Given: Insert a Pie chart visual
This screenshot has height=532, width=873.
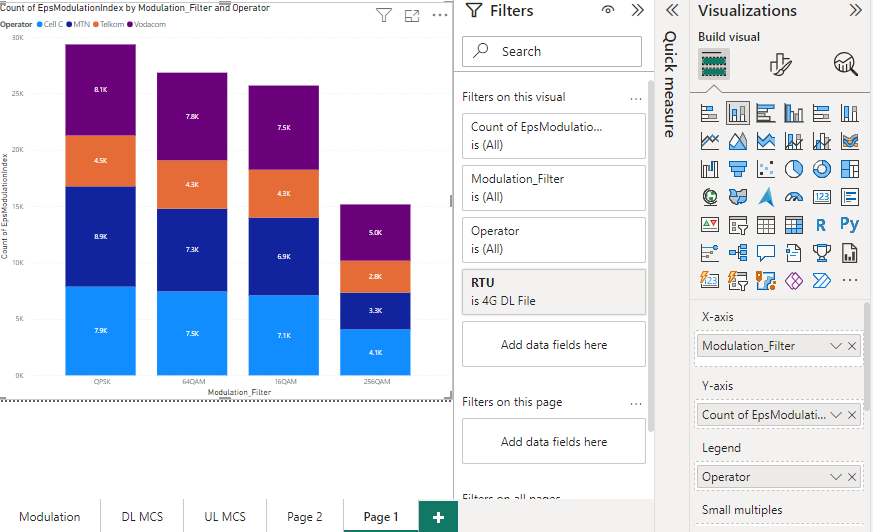Looking at the screenshot, I should click(793, 169).
